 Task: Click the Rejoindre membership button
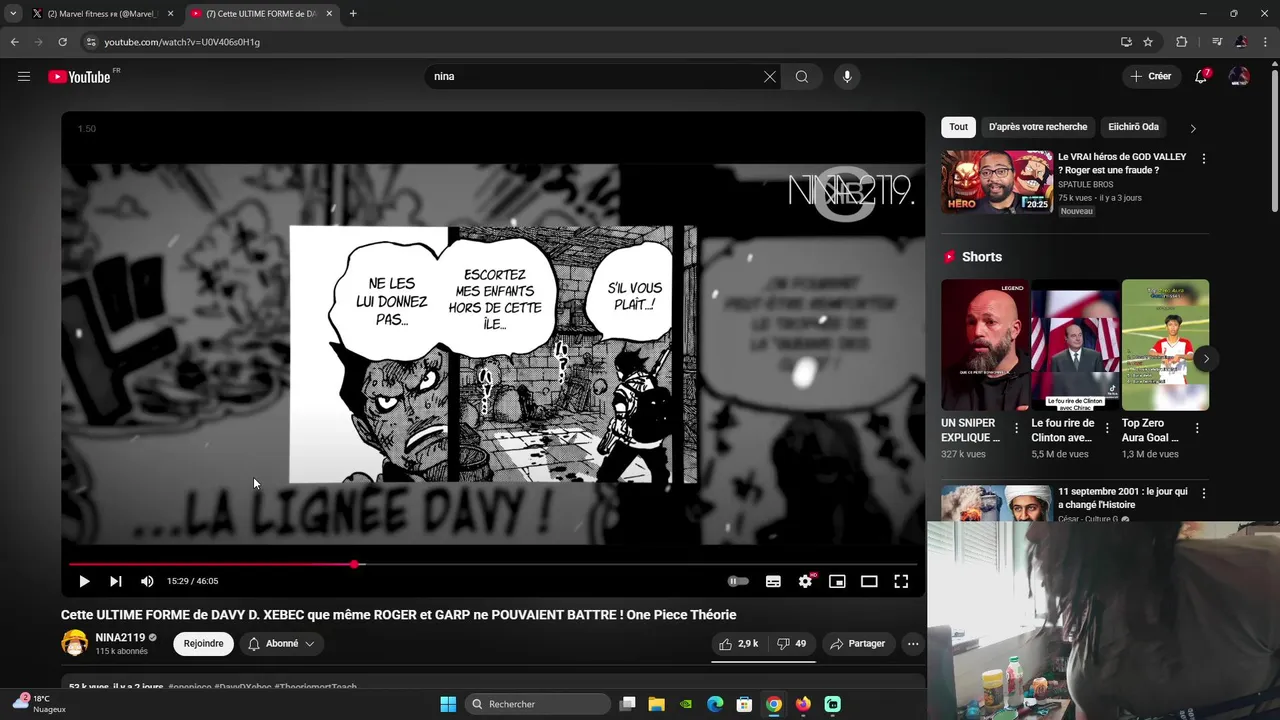[x=203, y=644]
